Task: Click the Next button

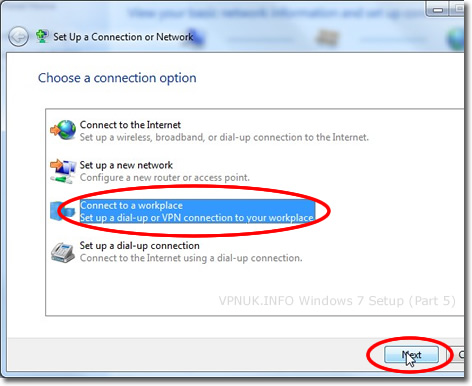Action: pos(411,355)
